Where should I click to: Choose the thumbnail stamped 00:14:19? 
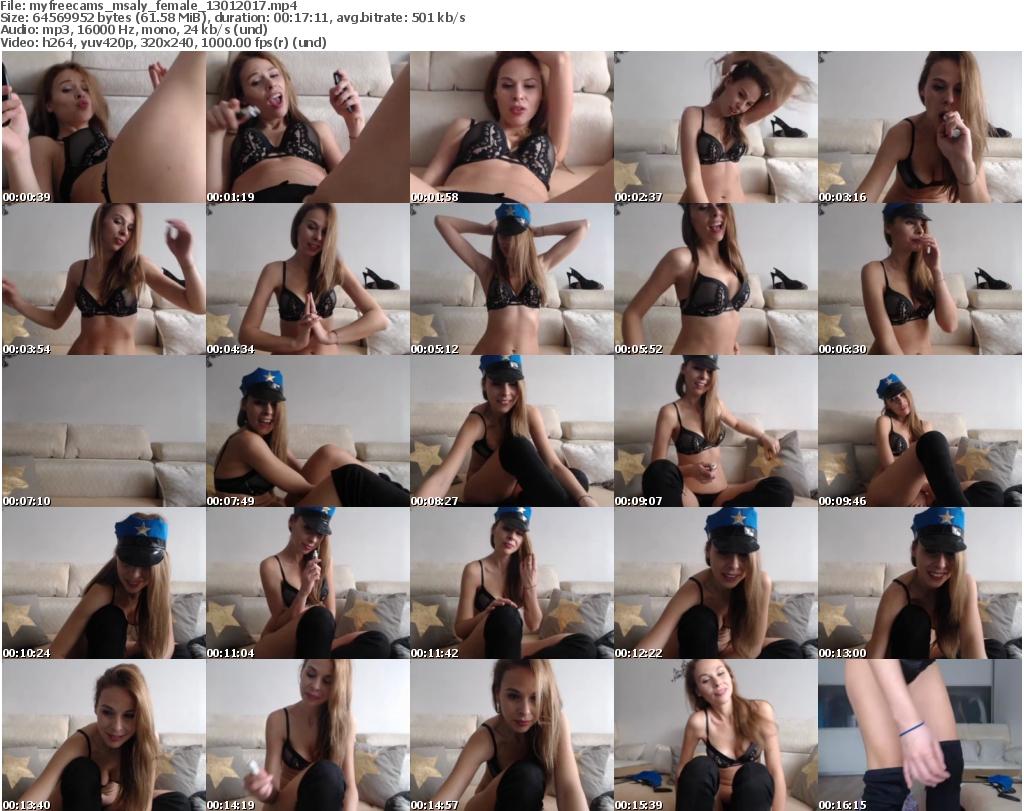[308, 735]
